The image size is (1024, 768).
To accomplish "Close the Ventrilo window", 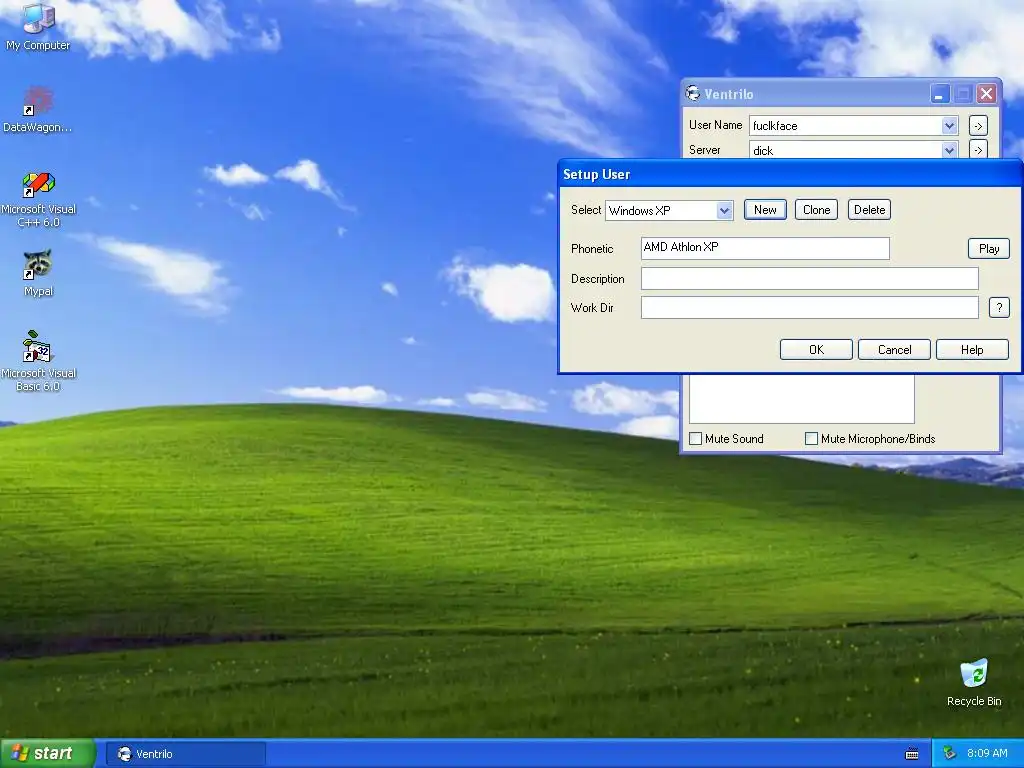I will click(x=986, y=94).
